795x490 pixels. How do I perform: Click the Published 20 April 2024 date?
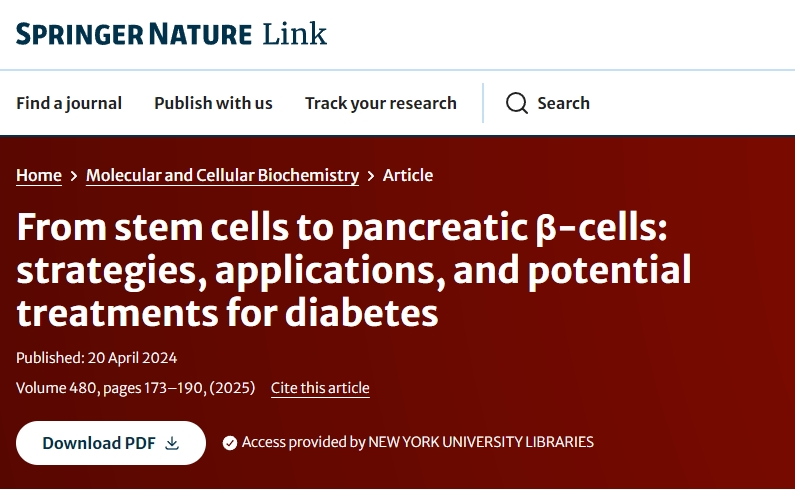tap(96, 358)
